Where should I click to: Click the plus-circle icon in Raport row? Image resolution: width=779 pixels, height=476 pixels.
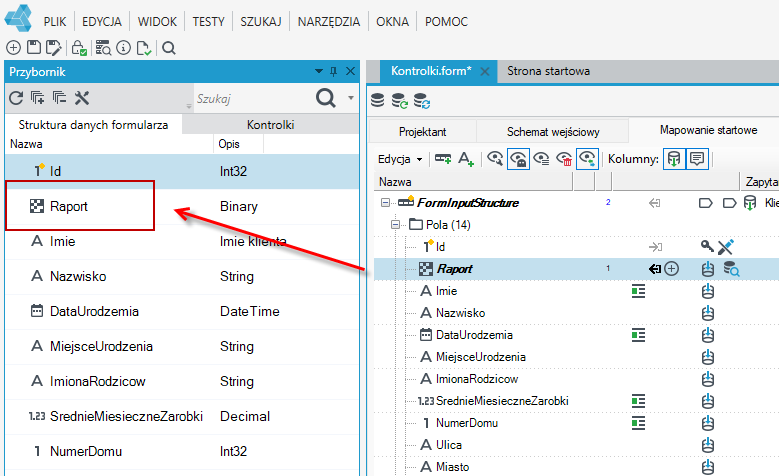(672, 269)
